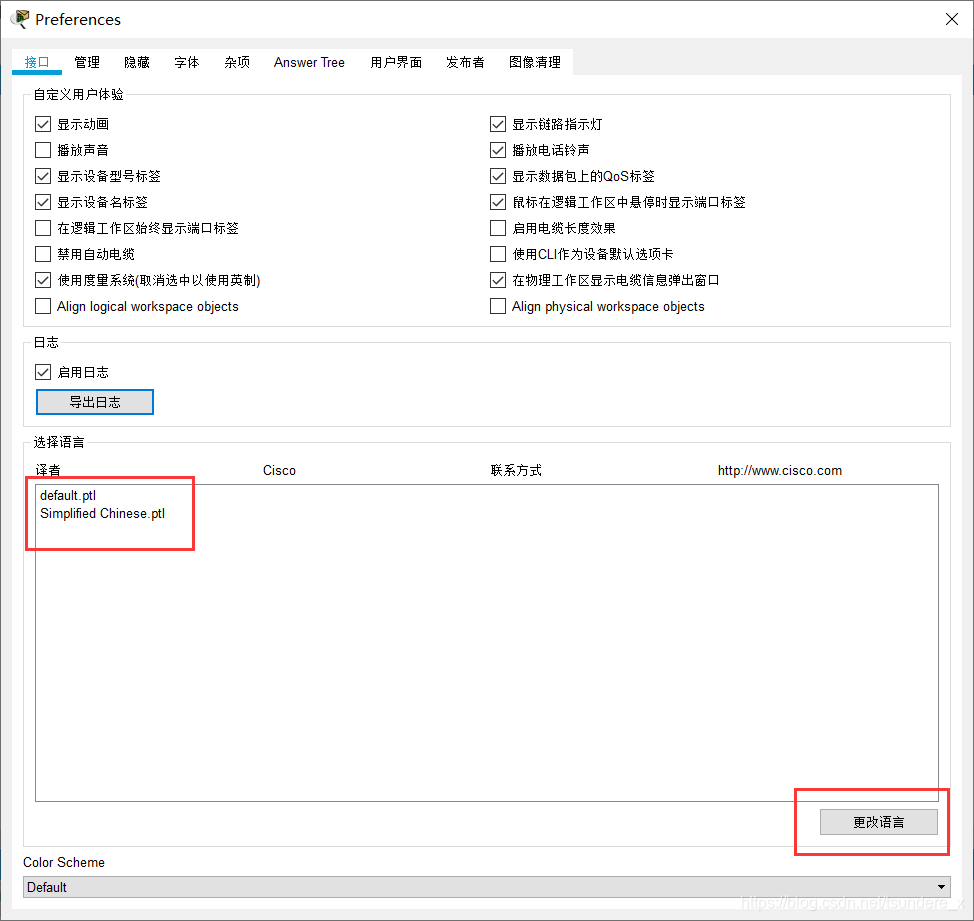Switch to the 用户界面 tab
Screen dimensions: 974x921
(x=396, y=62)
